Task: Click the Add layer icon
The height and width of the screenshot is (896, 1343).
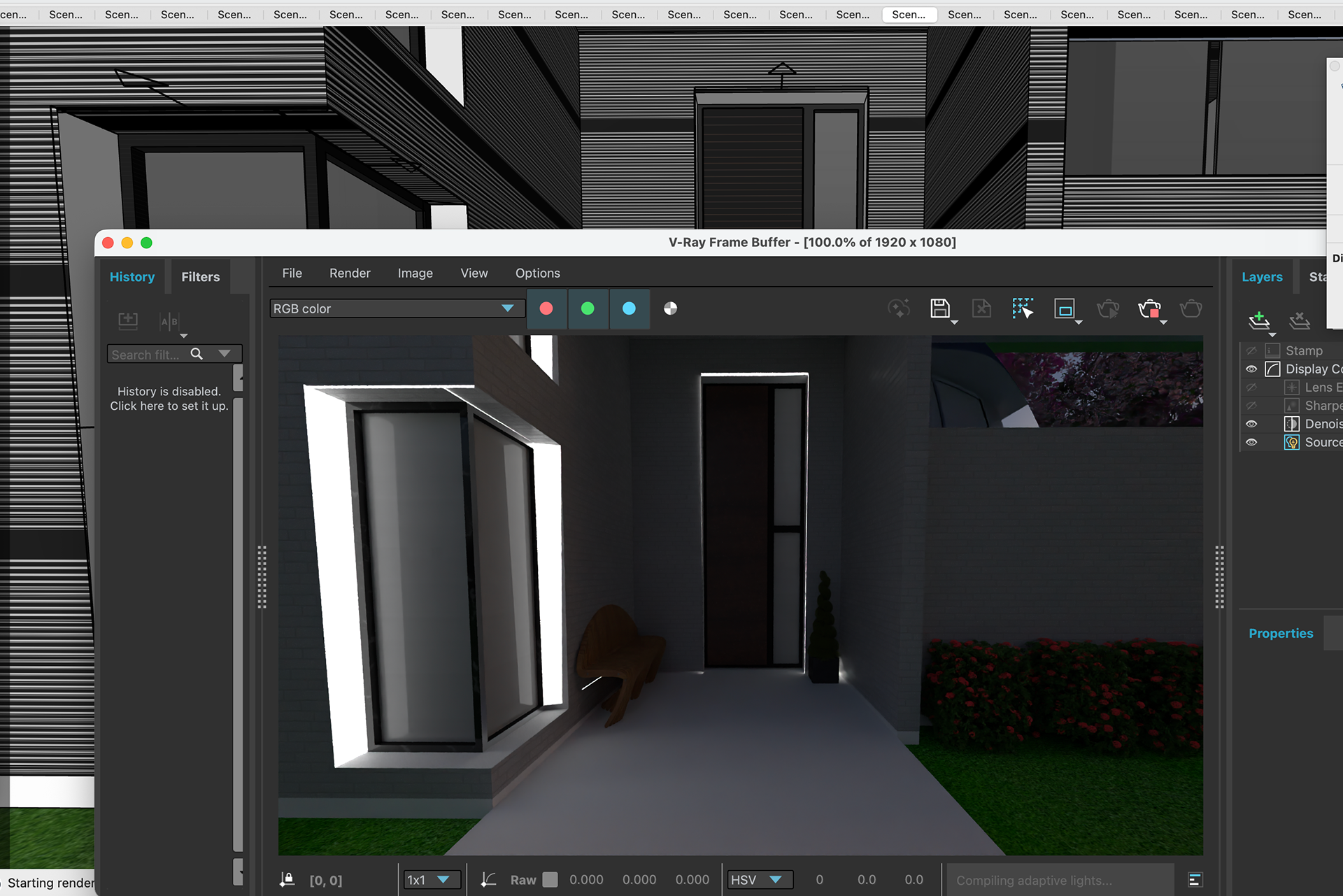Action: click(x=1259, y=320)
